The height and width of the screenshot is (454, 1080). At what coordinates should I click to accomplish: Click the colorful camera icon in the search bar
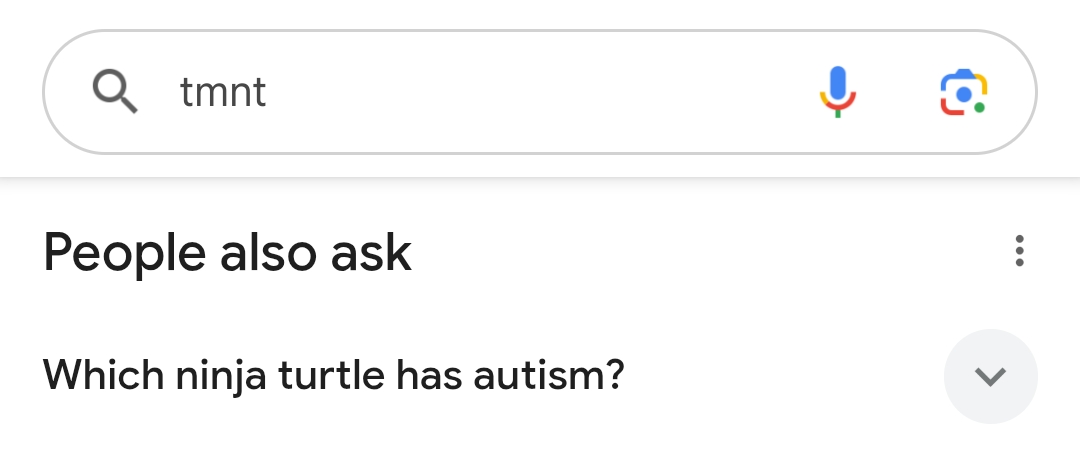click(x=963, y=92)
